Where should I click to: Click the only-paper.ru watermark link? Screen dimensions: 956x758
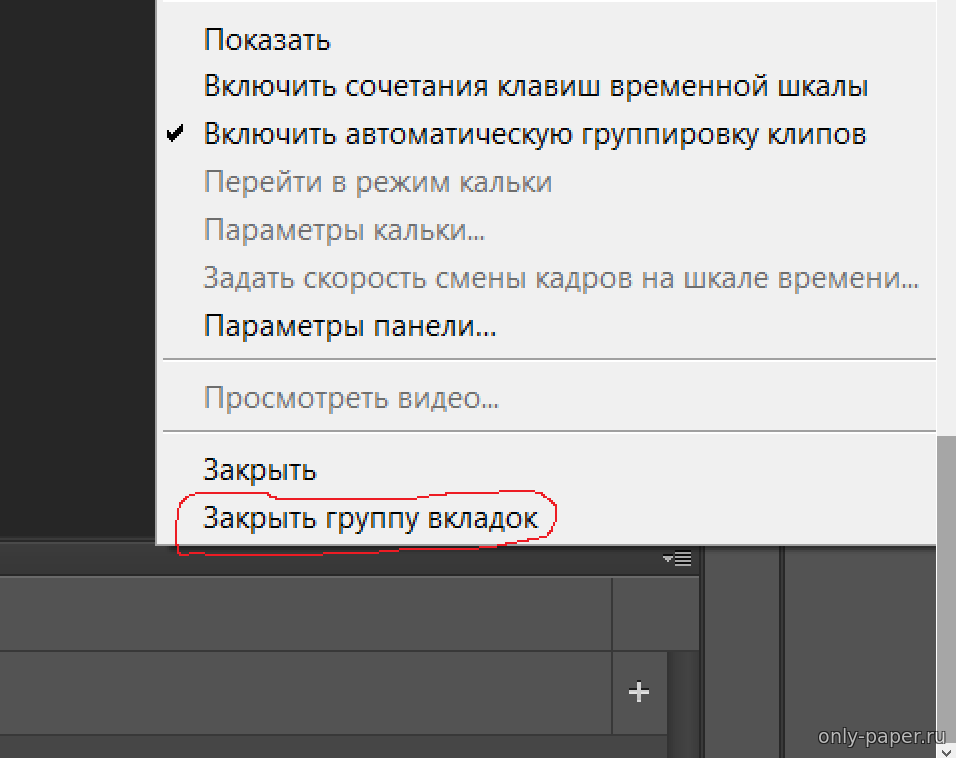click(x=880, y=737)
